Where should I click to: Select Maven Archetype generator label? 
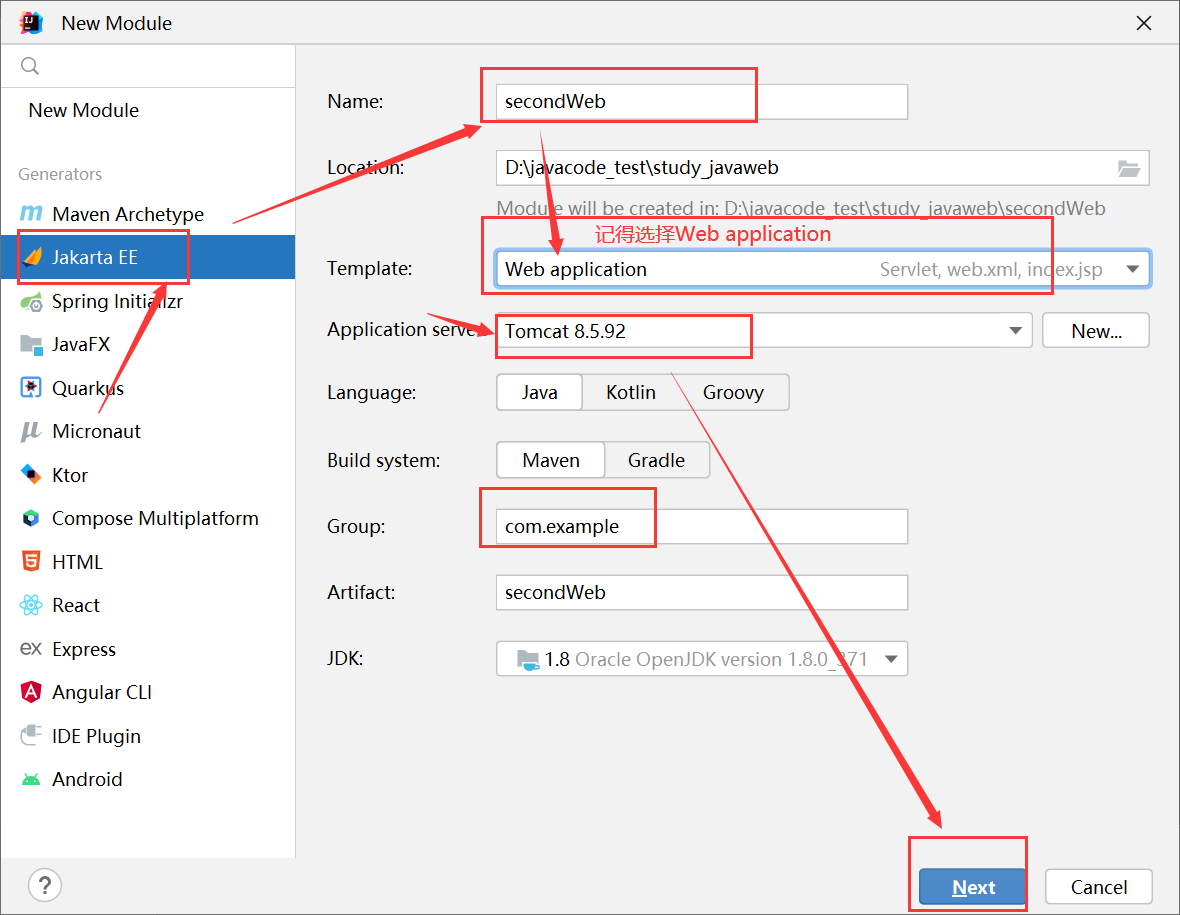(128, 214)
